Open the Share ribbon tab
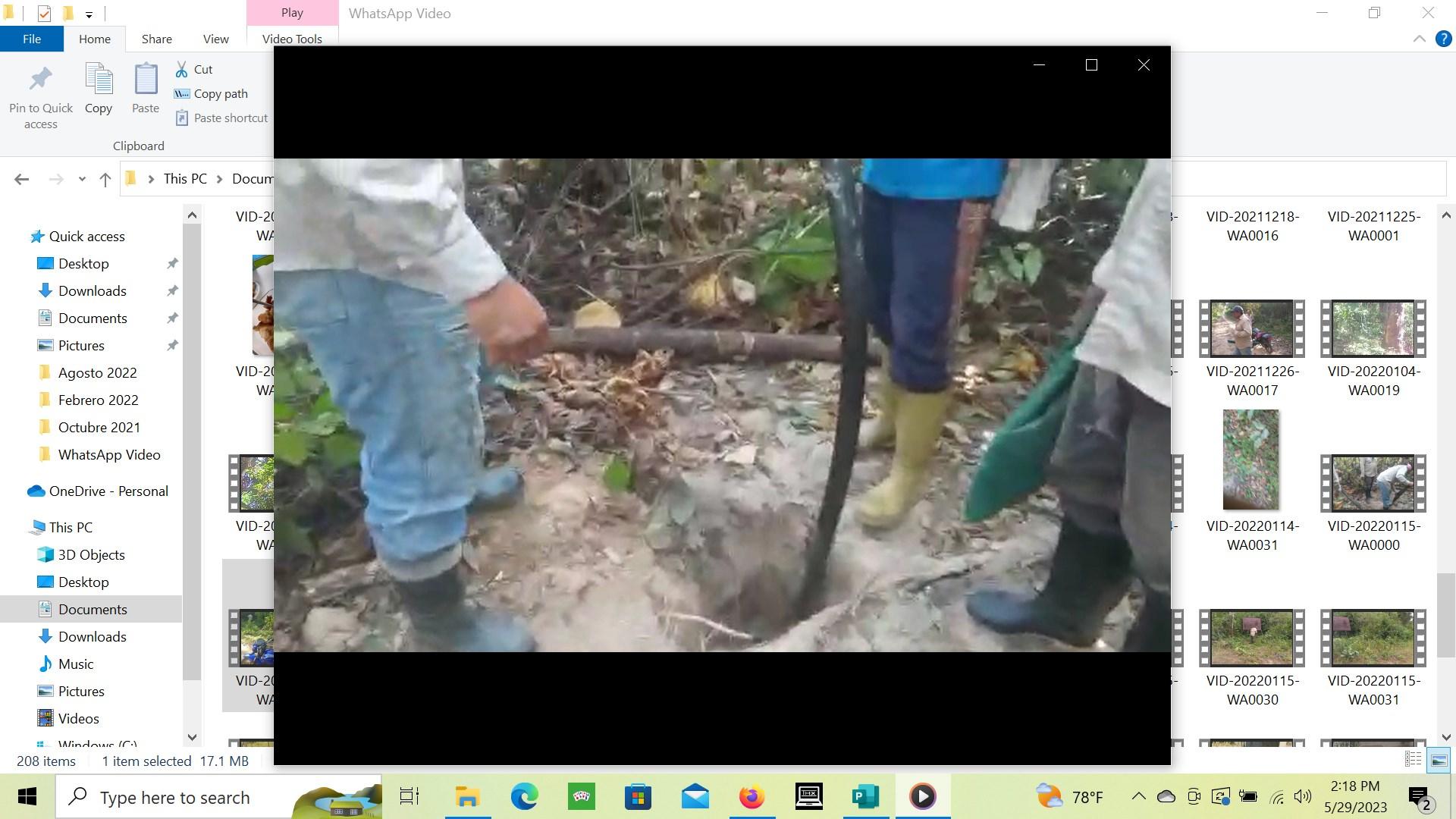Viewport: 1456px width, 819px height. point(156,39)
